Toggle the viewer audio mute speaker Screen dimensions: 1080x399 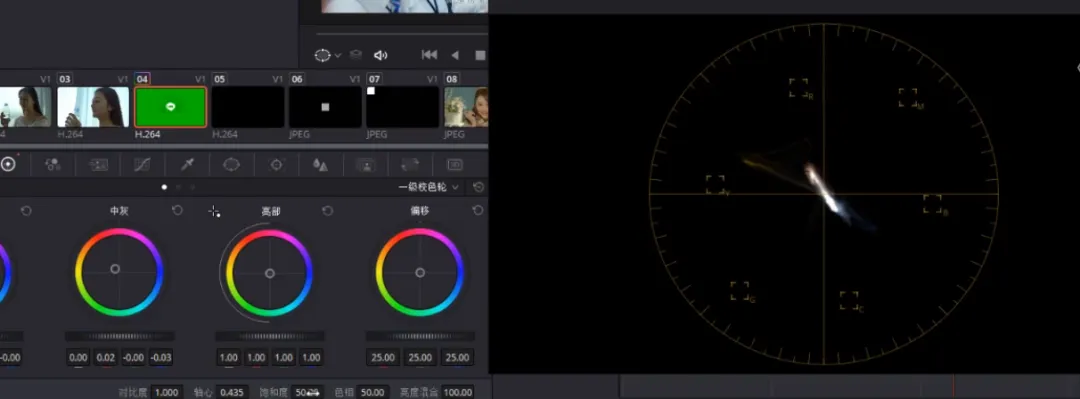click(380, 55)
